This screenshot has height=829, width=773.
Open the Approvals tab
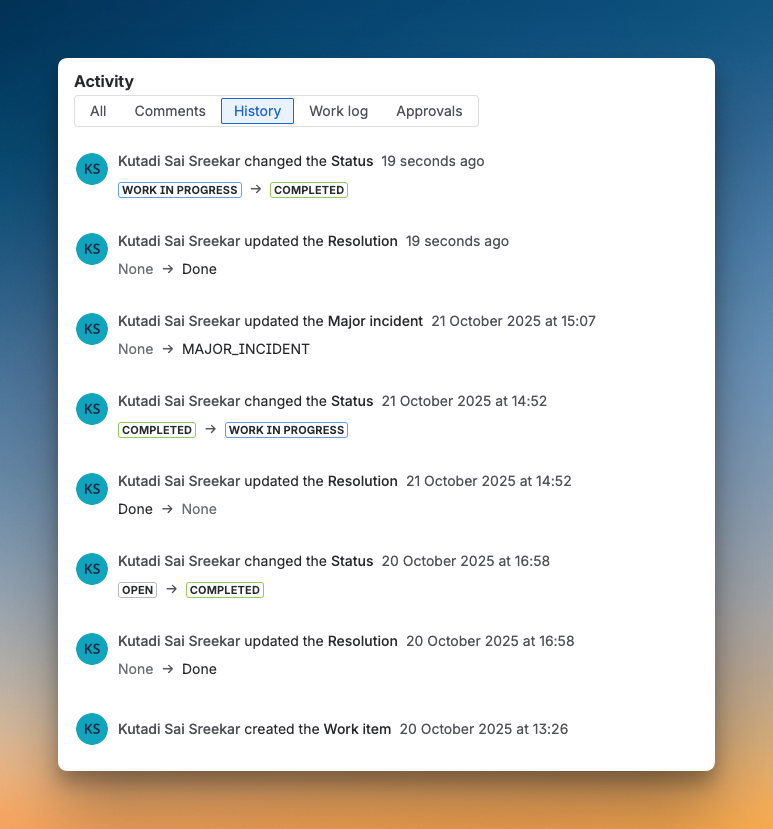(429, 111)
